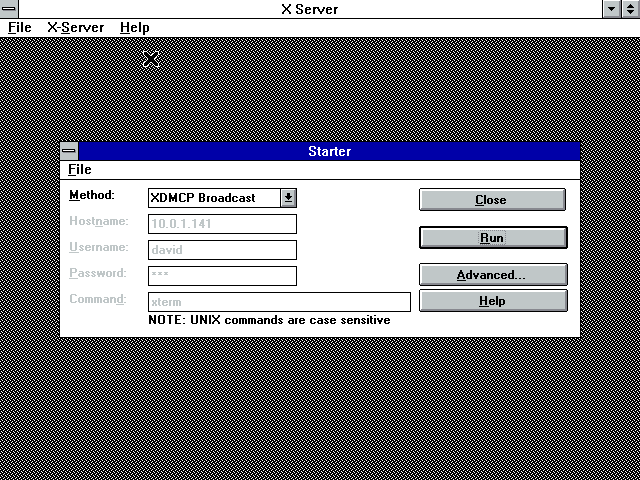Image resolution: width=640 pixels, height=480 pixels.
Task: Expand the Method dropdown arrow
Action: (288, 198)
